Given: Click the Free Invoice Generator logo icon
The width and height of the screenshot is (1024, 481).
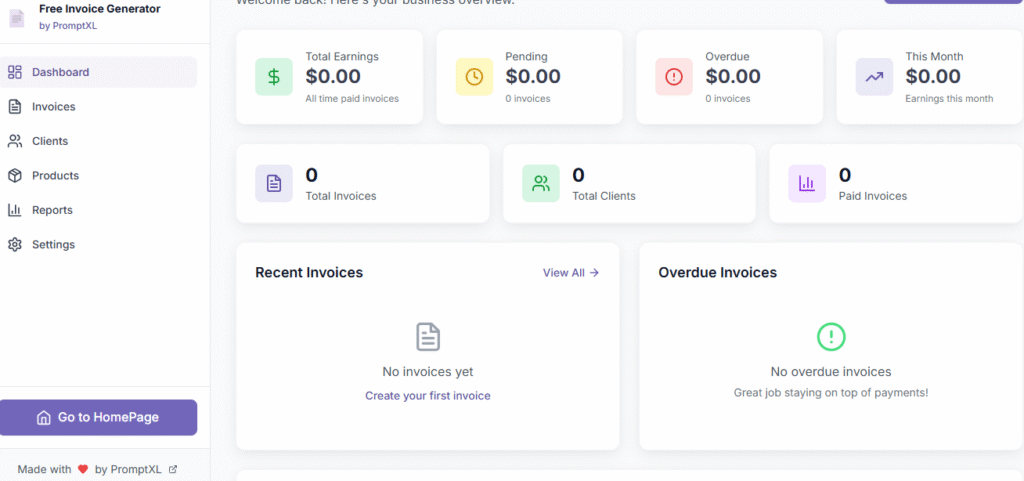Looking at the screenshot, I should 16,18.
